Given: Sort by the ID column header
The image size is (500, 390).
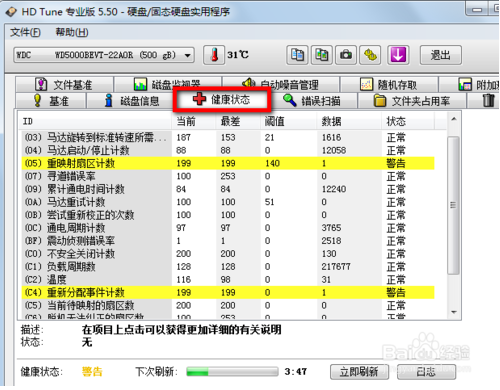Looking at the screenshot, I should tap(95, 121).
